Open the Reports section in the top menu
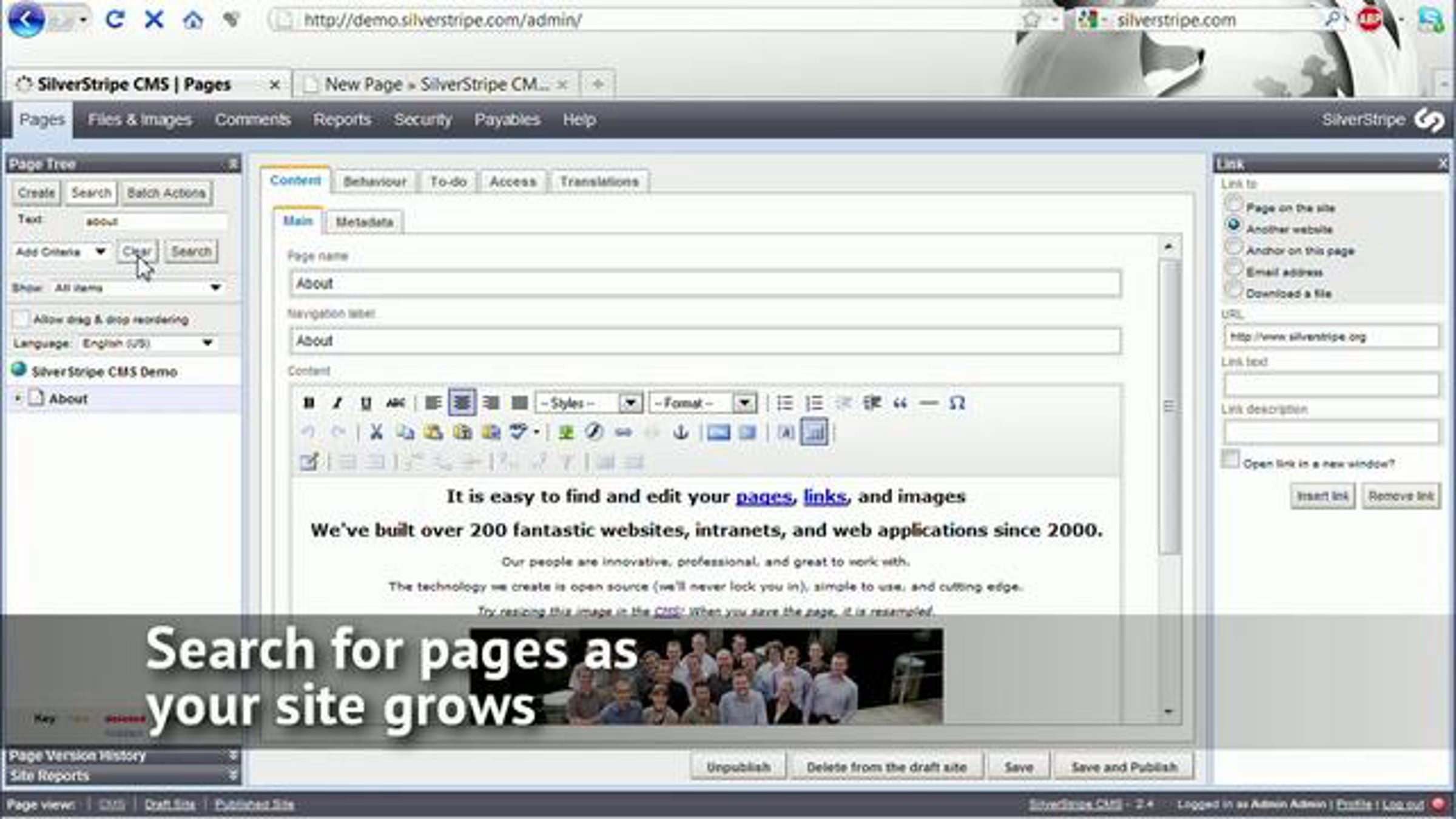Image resolution: width=1456 pixels, height=819 pixels. (342, 120)
